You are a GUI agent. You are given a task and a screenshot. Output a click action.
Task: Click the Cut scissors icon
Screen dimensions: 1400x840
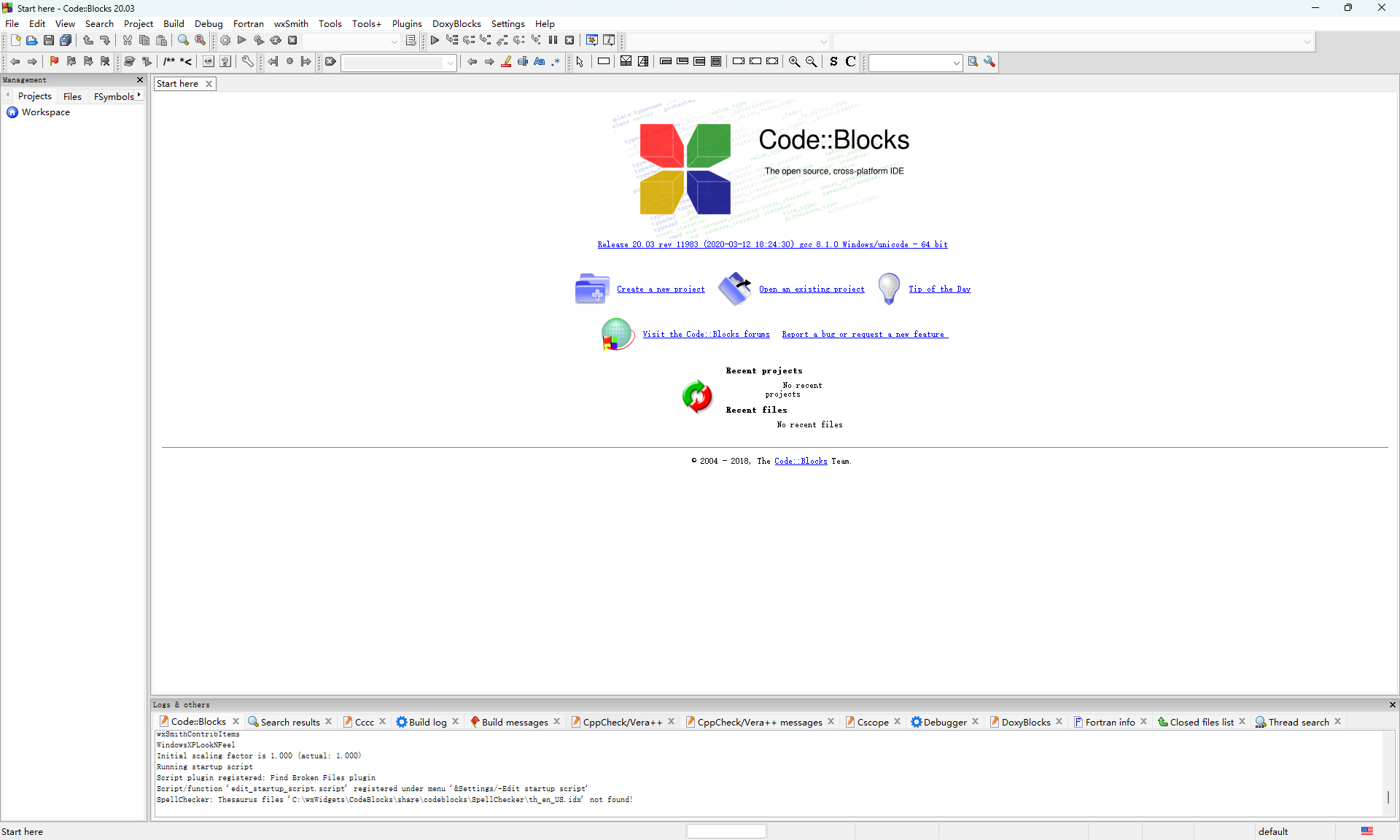tap(128, 41)
